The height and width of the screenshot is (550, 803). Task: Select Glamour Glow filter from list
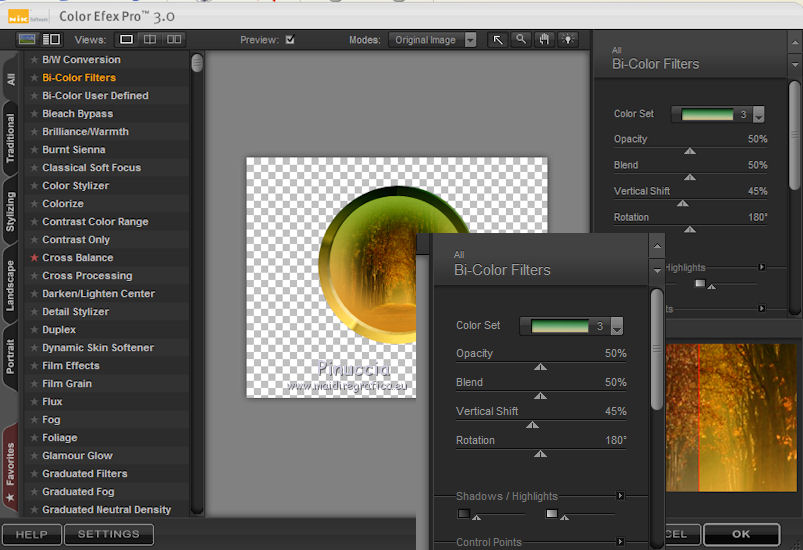click(77, 456)
